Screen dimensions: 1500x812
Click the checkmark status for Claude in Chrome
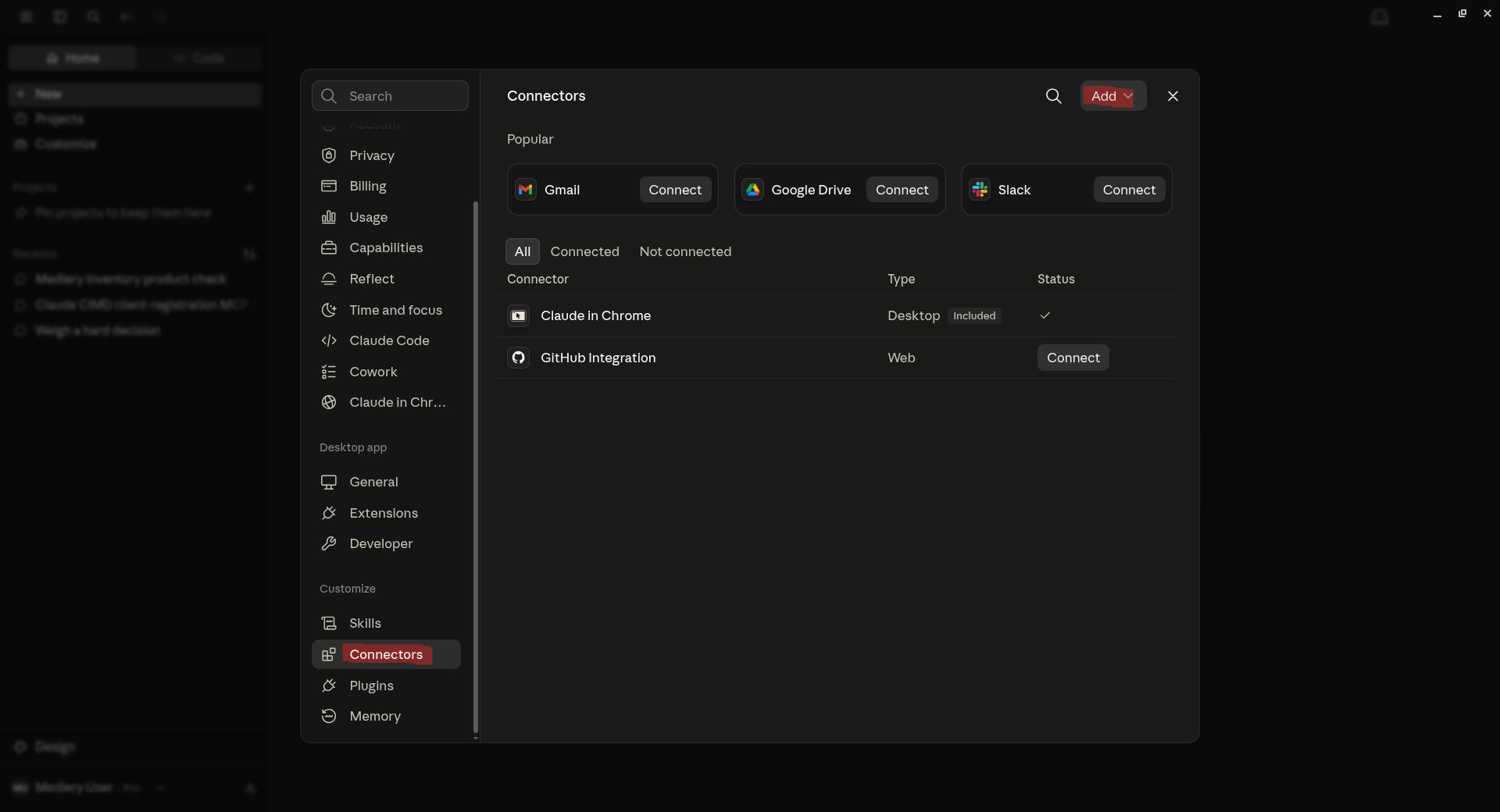click(1045, 315)
